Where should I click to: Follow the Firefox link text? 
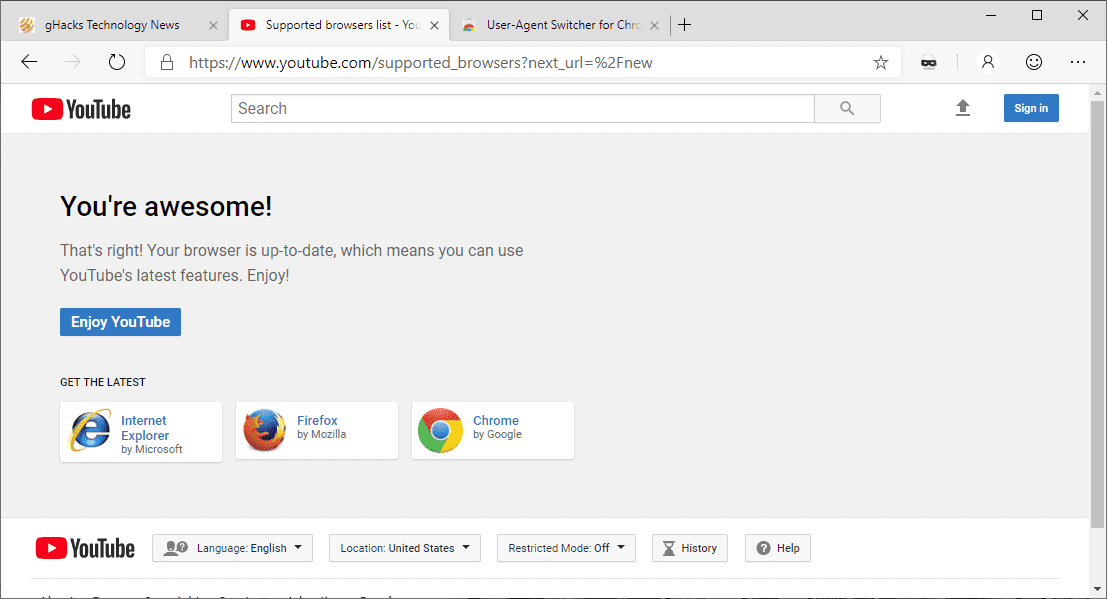point(317,420)
